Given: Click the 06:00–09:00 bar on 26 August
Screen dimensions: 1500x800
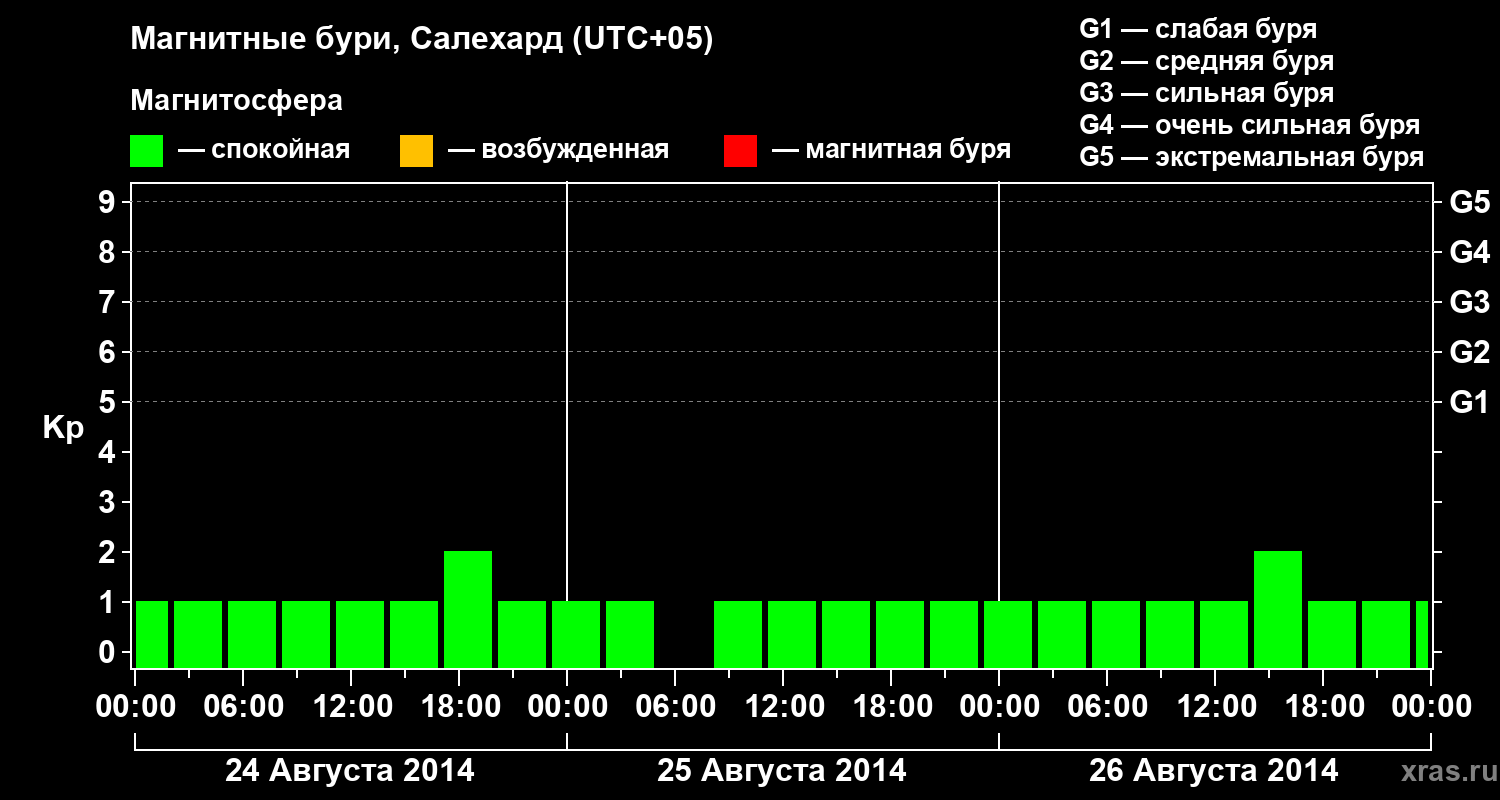Looking at the screenshot, I should click(1116, 634).
